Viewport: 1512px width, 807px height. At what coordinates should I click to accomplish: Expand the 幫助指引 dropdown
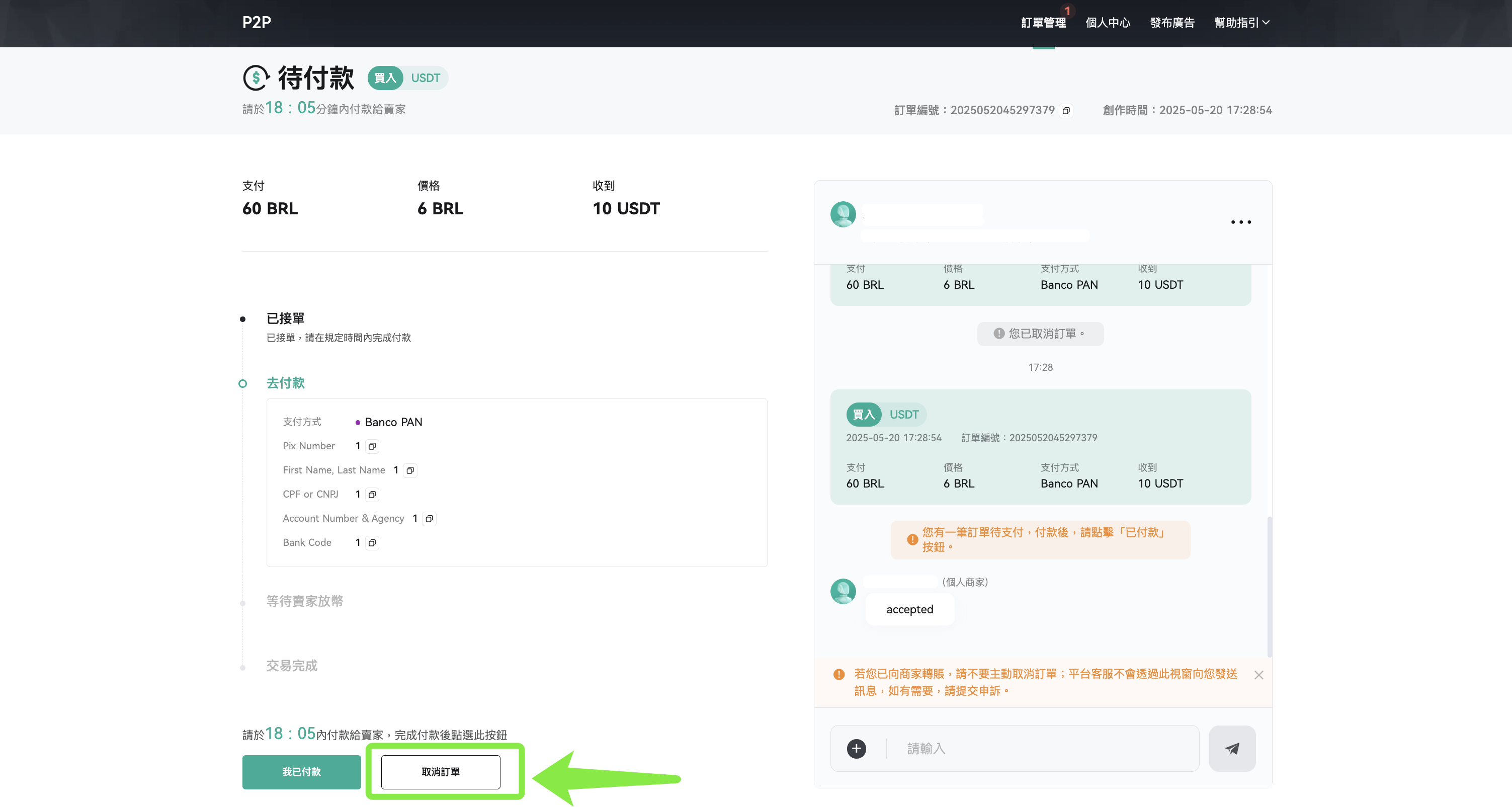[1241, 23]
